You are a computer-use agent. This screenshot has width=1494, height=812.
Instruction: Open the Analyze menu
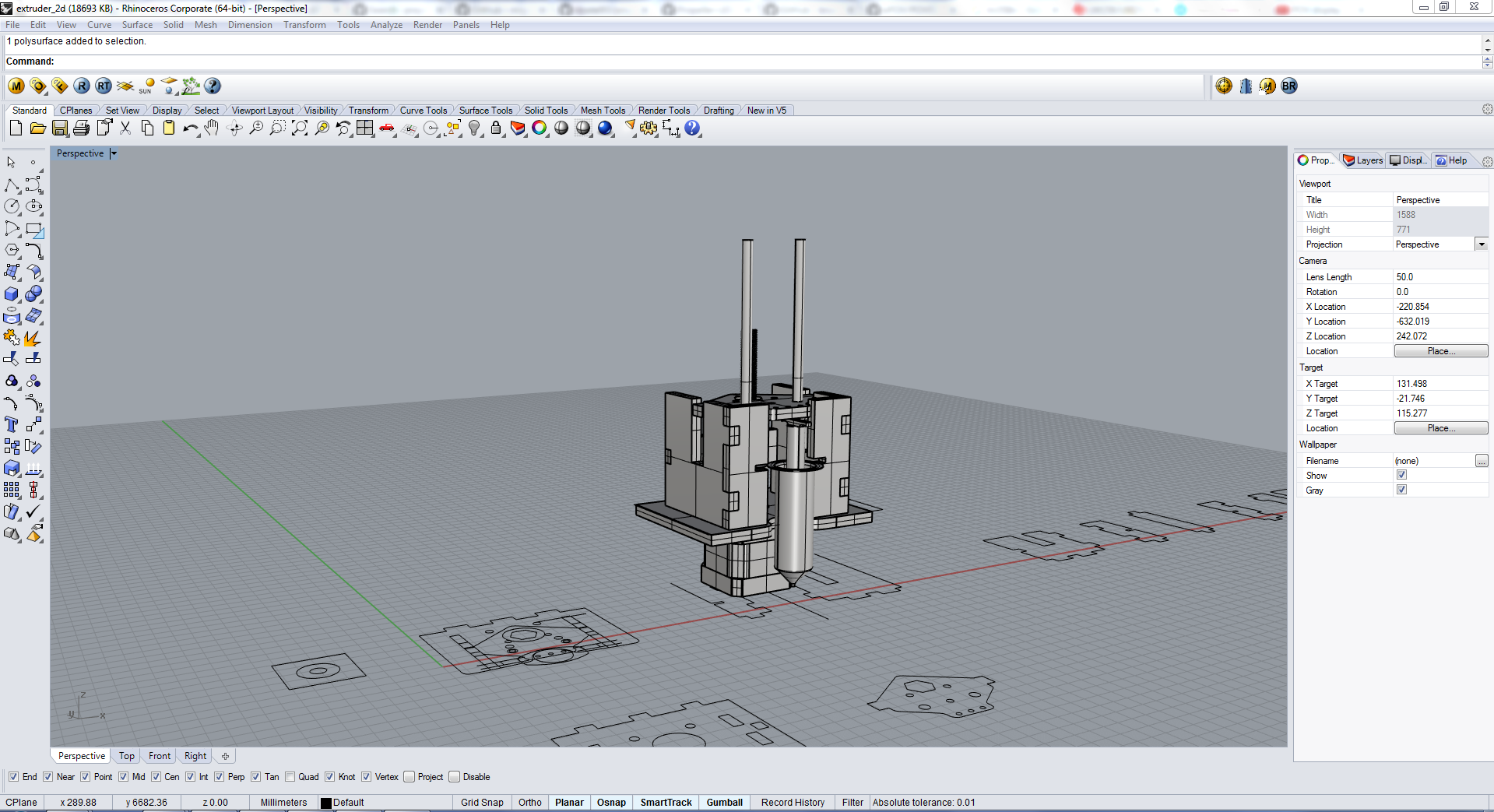386,25
